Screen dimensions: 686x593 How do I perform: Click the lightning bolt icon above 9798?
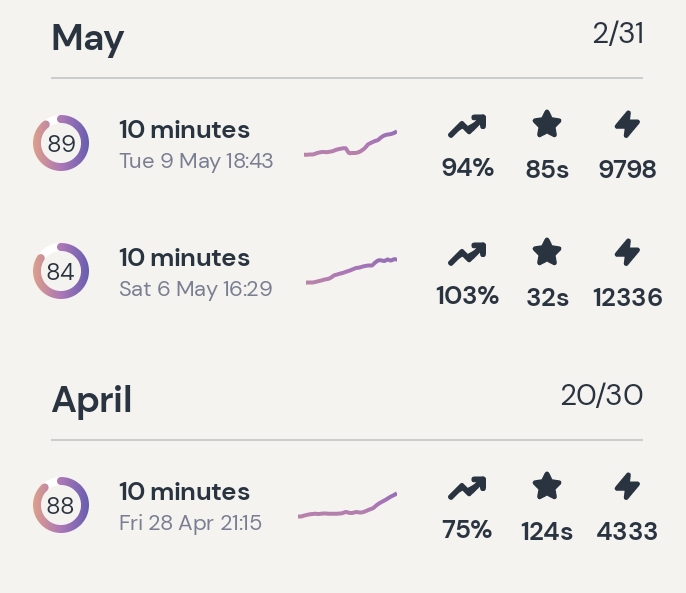(627, 125)
